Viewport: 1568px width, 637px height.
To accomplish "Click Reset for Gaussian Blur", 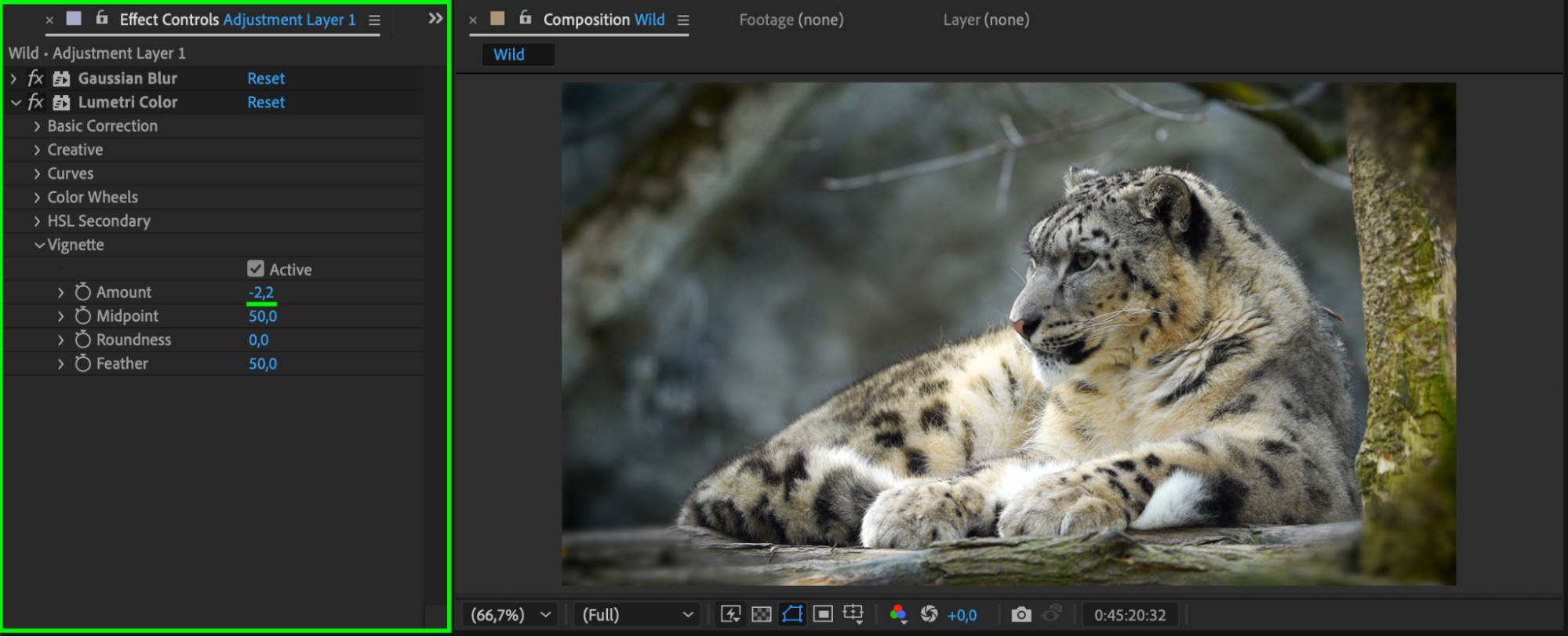I will (266, 78).
